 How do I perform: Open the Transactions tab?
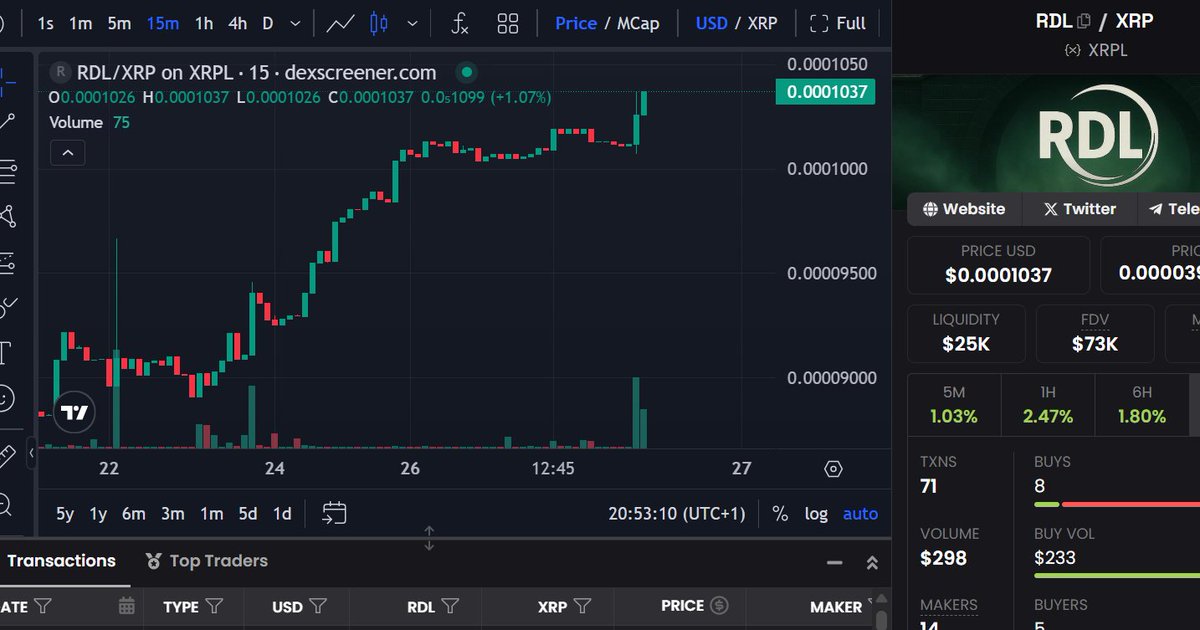tap(61, 561)
